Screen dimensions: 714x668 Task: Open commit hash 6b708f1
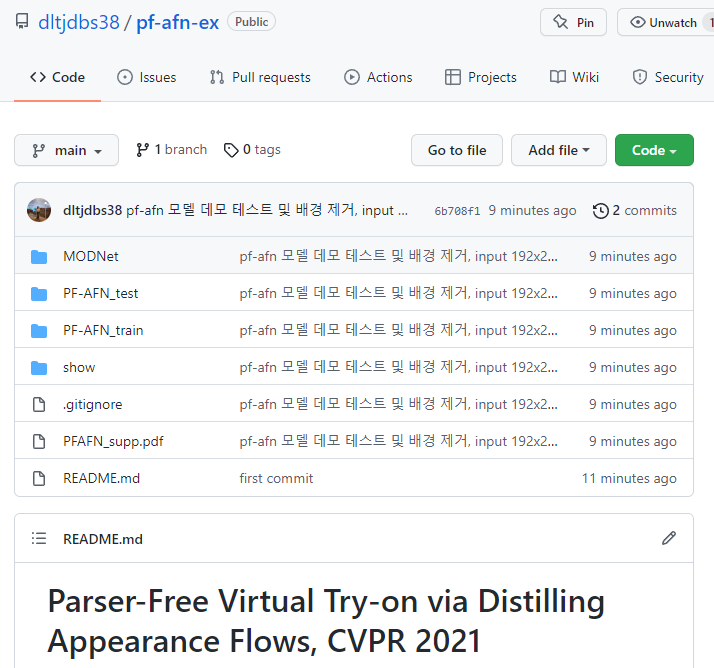pos(457,211)
